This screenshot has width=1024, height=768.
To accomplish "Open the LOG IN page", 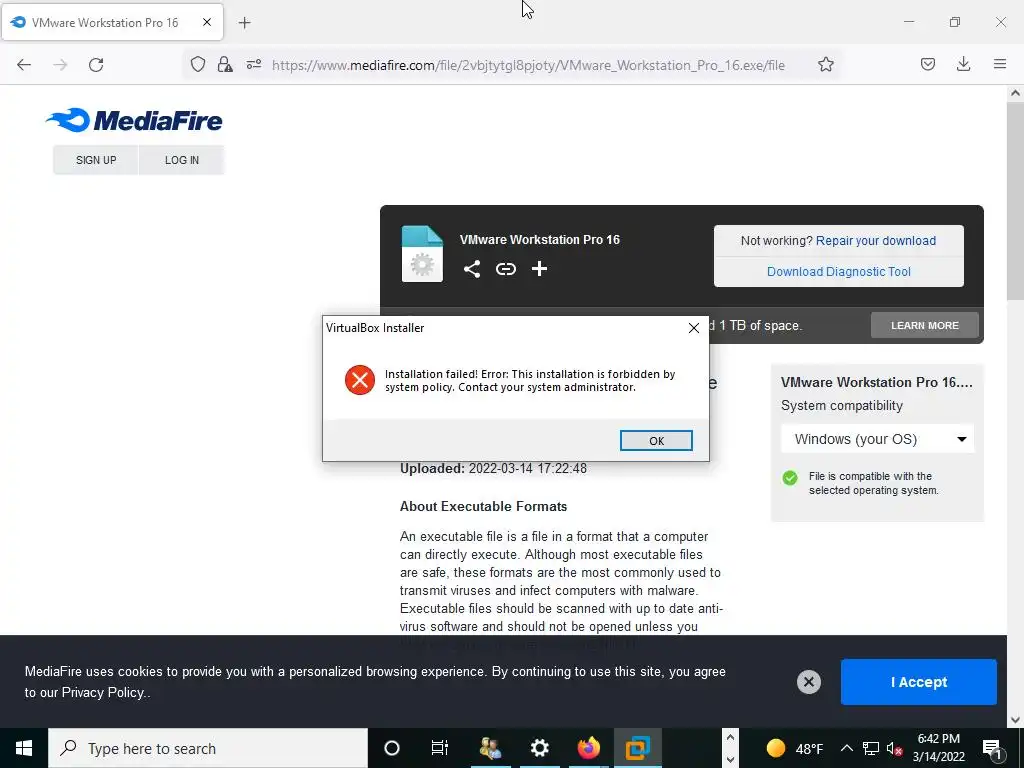I will point(182,160).
